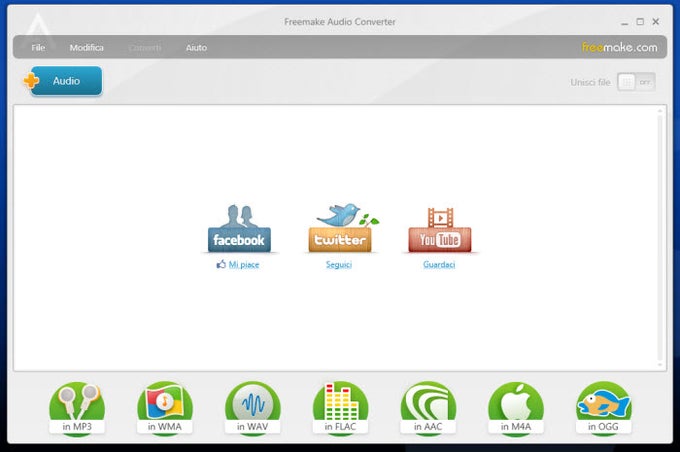Convert using the in AAC icon
680x452 pixels.
coord(428,408)
